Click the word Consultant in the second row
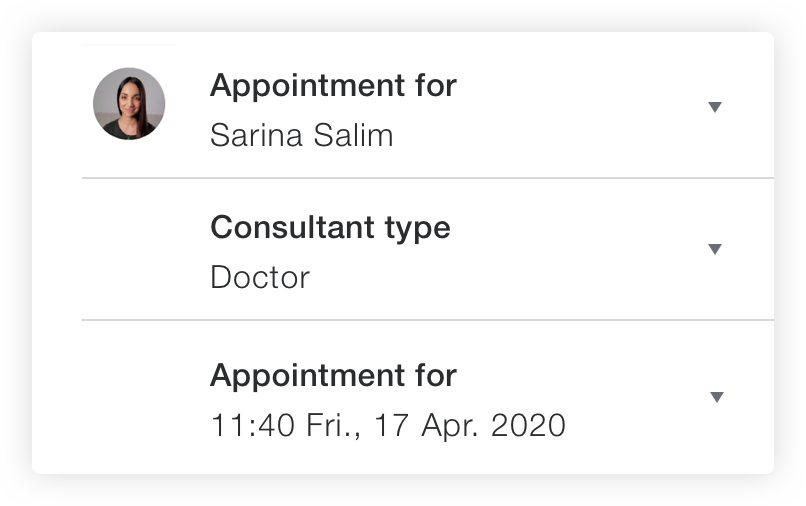The width and height of the screenshot is (806, 506). [x=292, y=227]
